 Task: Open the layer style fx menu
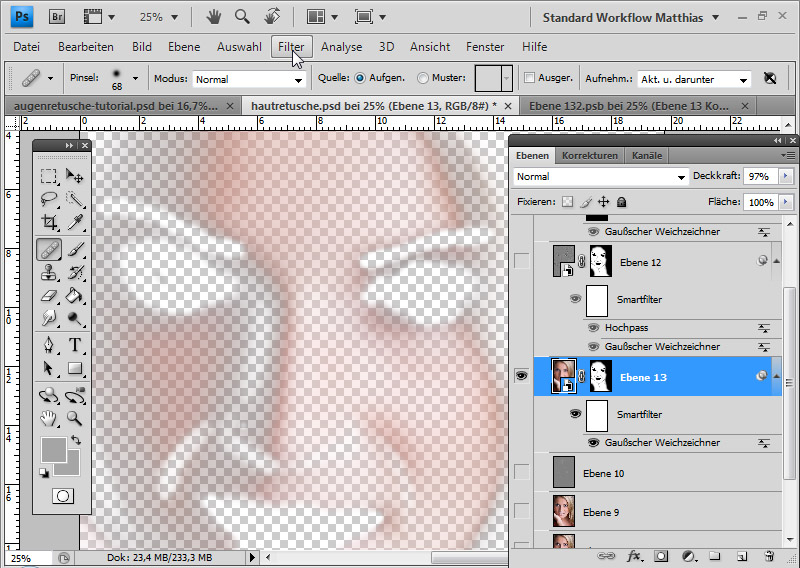[634, 556]
